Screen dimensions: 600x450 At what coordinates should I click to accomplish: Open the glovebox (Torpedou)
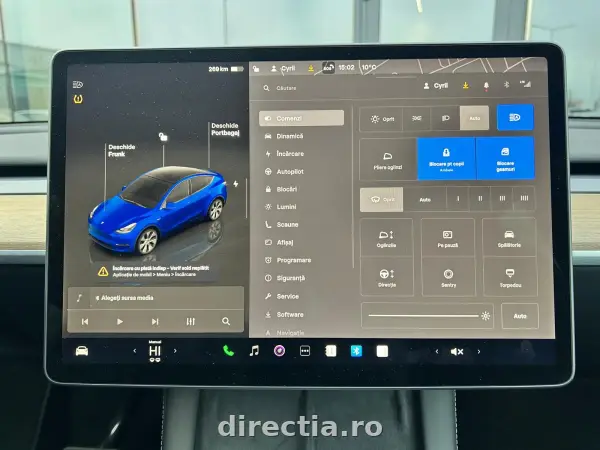click(510, 277)
